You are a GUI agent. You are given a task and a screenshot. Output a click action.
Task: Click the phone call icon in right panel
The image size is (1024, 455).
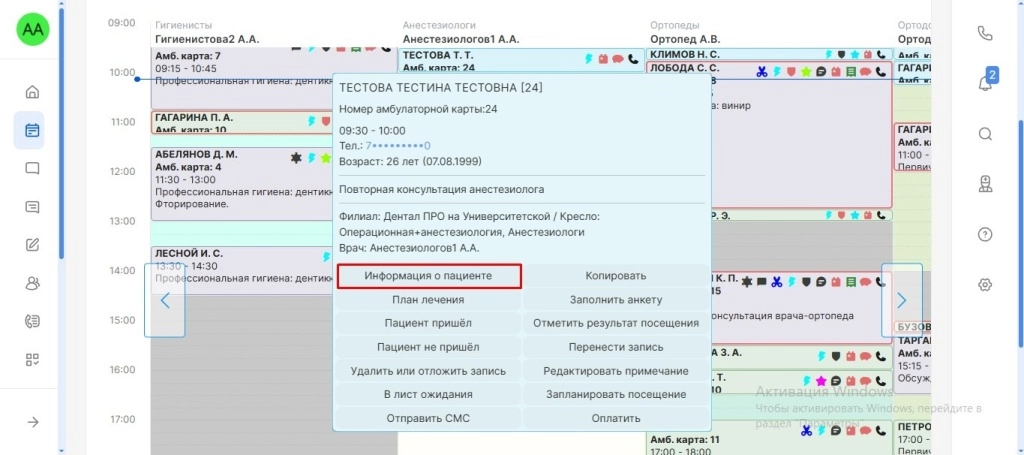tap(985, 33)
